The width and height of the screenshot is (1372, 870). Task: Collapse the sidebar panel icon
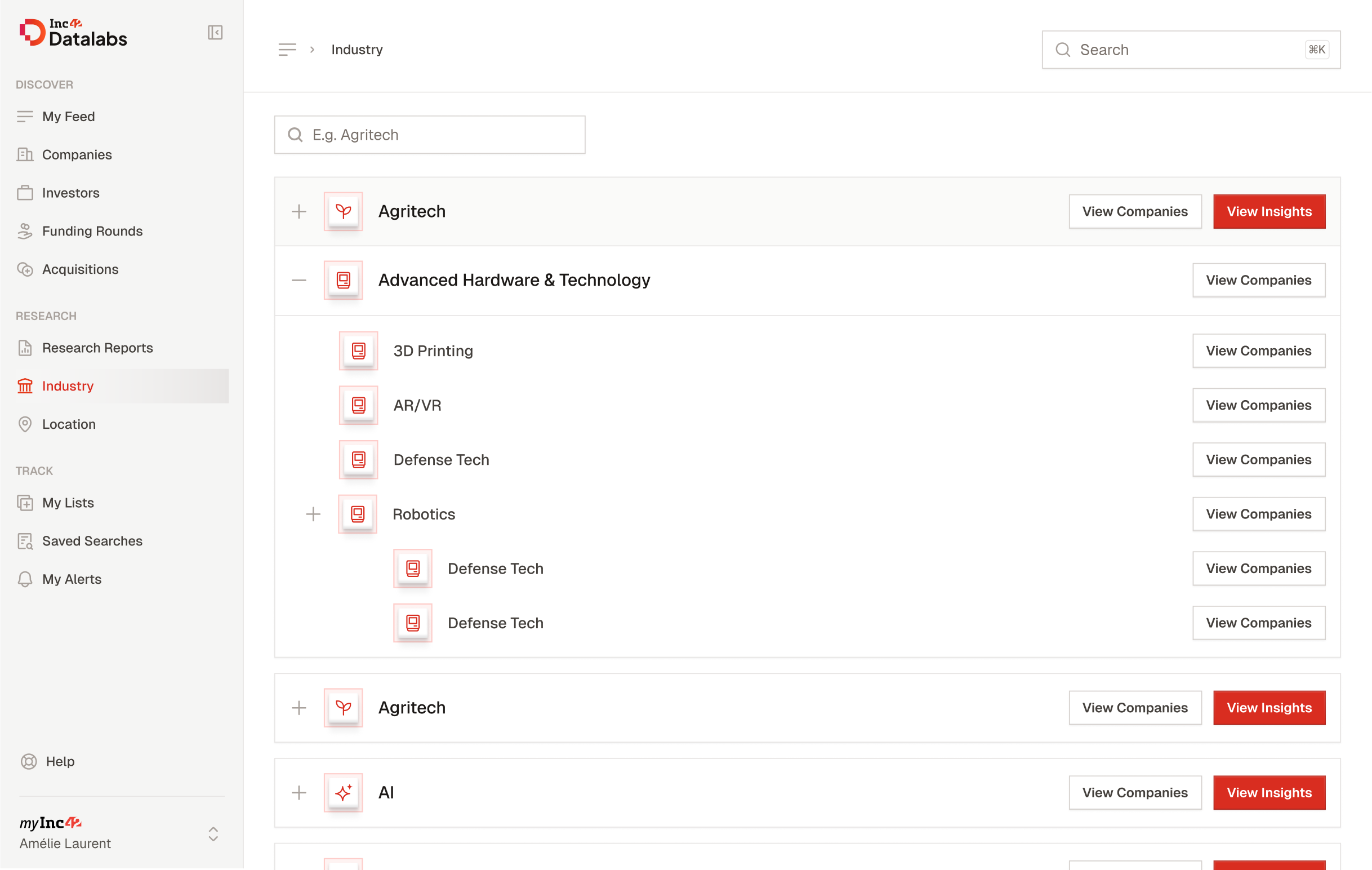[215, 33]
